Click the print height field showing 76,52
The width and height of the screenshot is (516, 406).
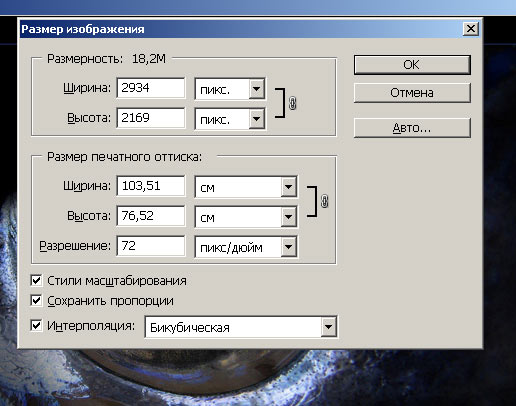[151, 216]
